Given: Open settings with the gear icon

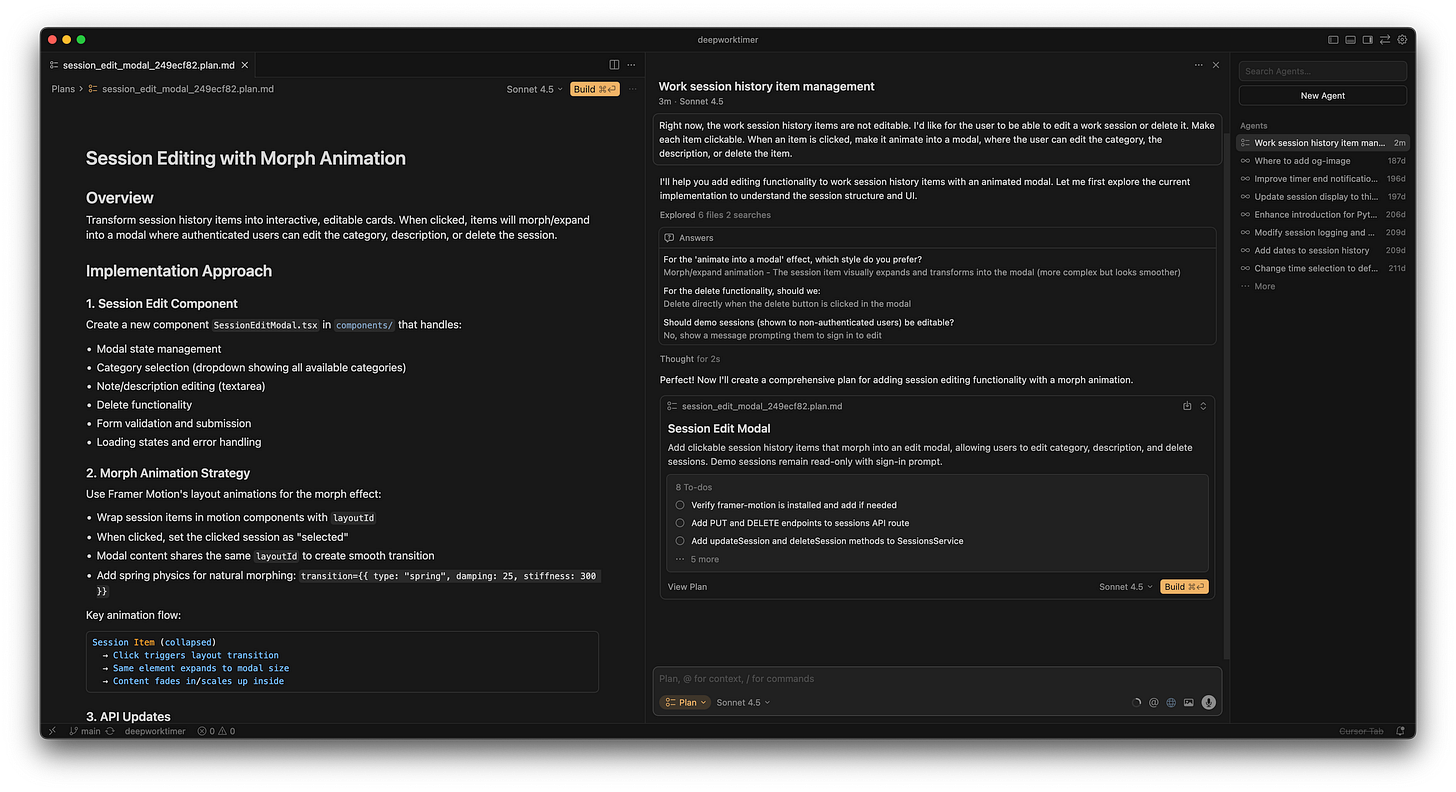Looking at the screenshot, I should tap(1402, 40).
